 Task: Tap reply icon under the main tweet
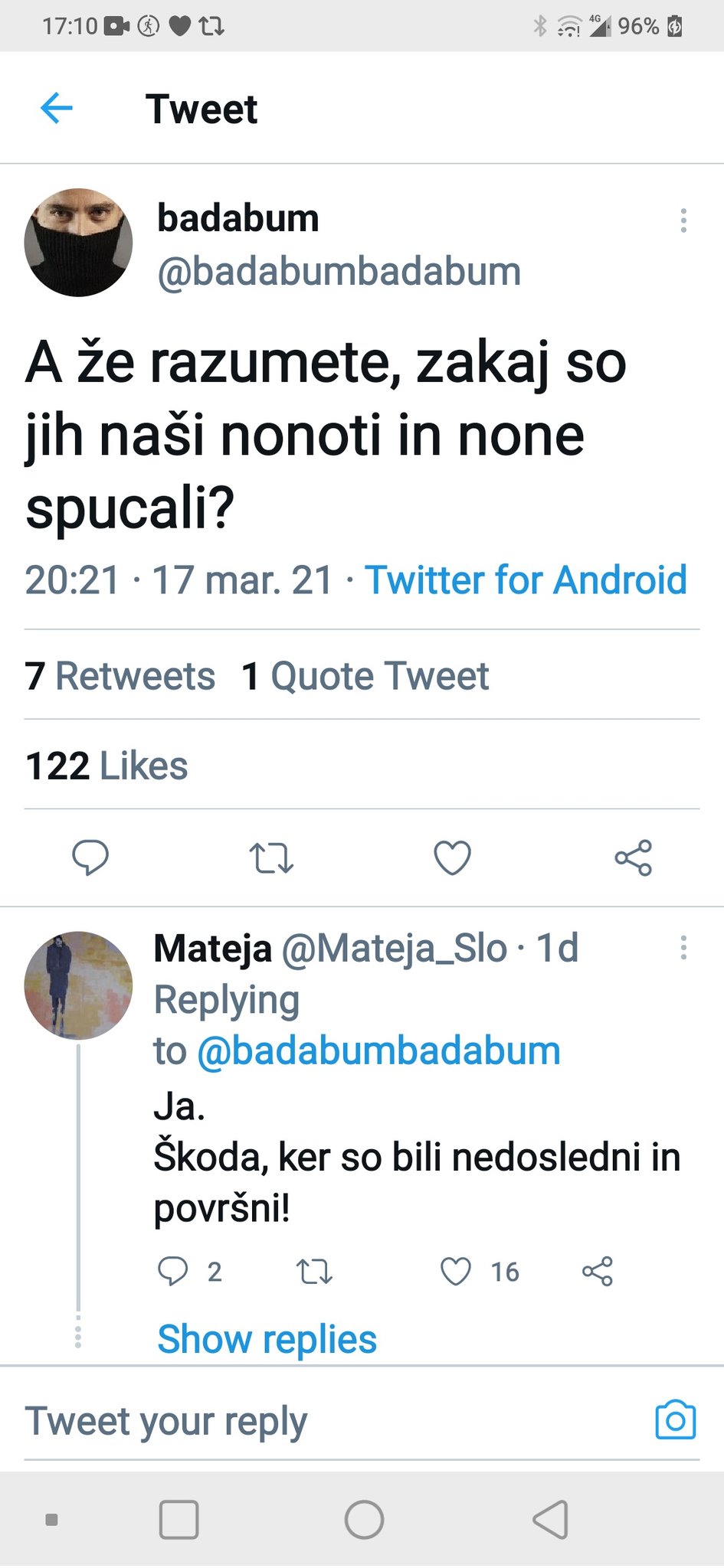pos(90,857)
